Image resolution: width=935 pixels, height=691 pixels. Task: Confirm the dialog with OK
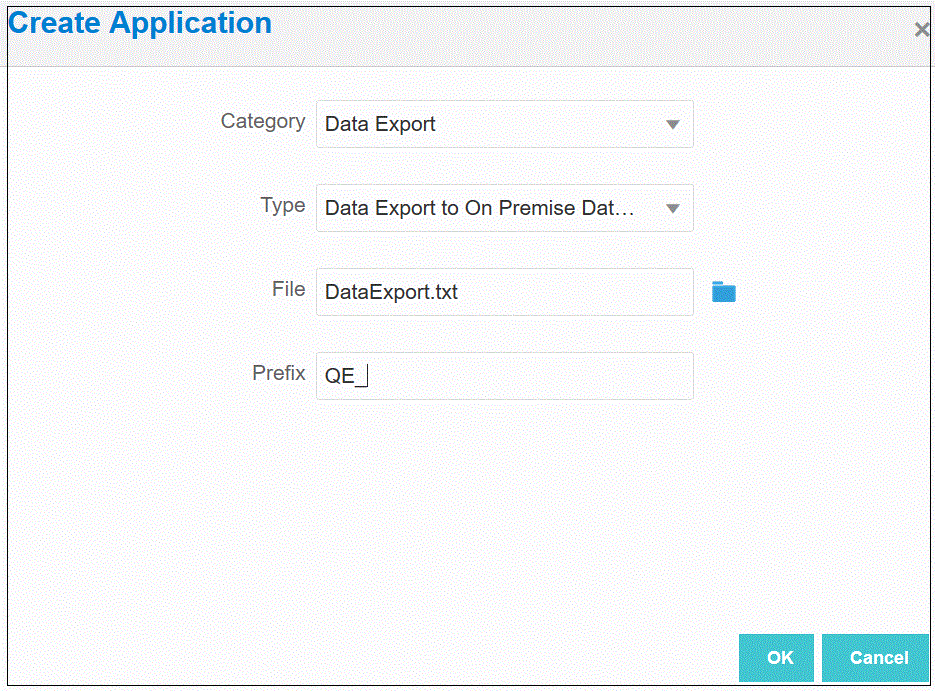pos(779,657)
